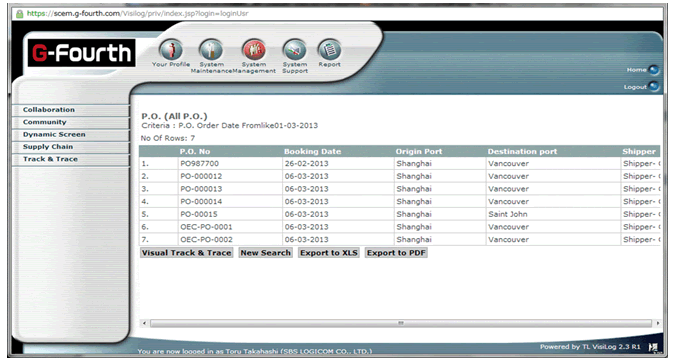Start a New Search
The height and width of the screenshot is (362, 676).
(x=266, y=253)
